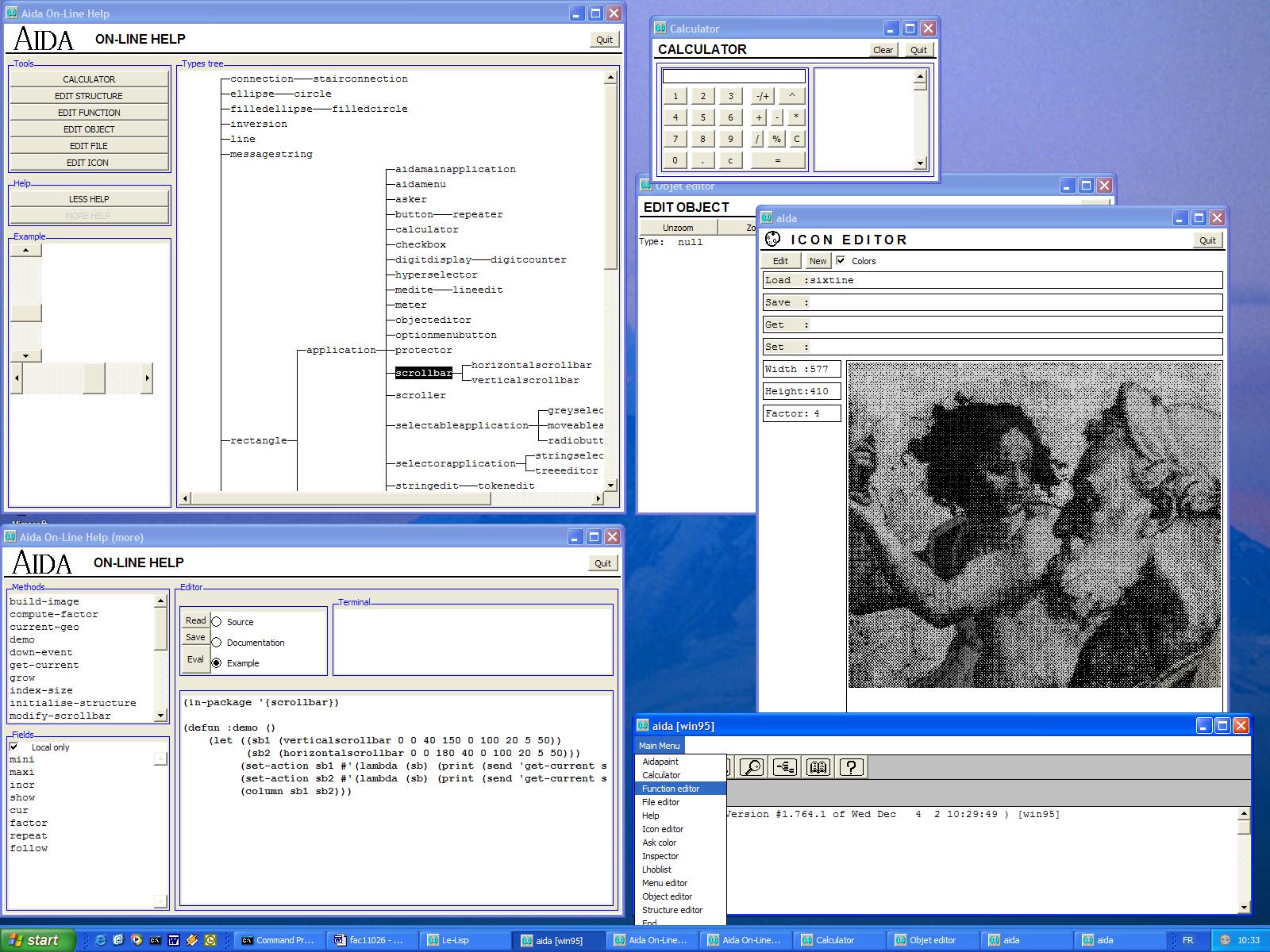Click down arrow of Example vertical scrollbar

click(25, 356)
